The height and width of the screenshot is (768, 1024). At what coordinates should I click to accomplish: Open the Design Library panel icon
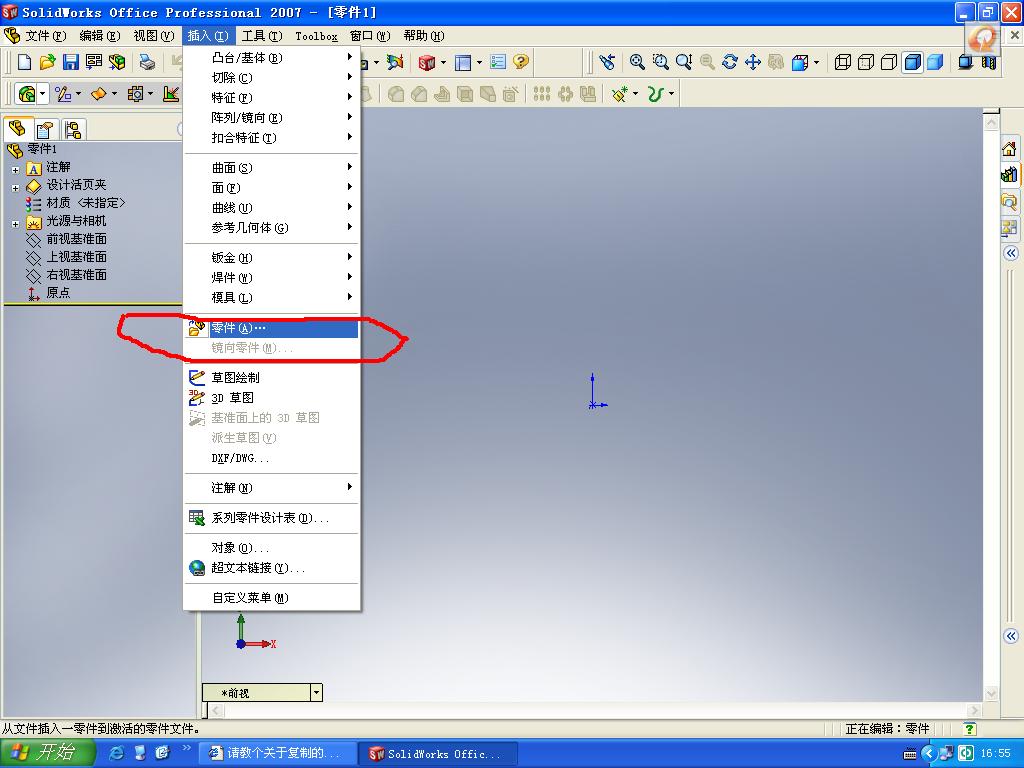point(1009,175)
